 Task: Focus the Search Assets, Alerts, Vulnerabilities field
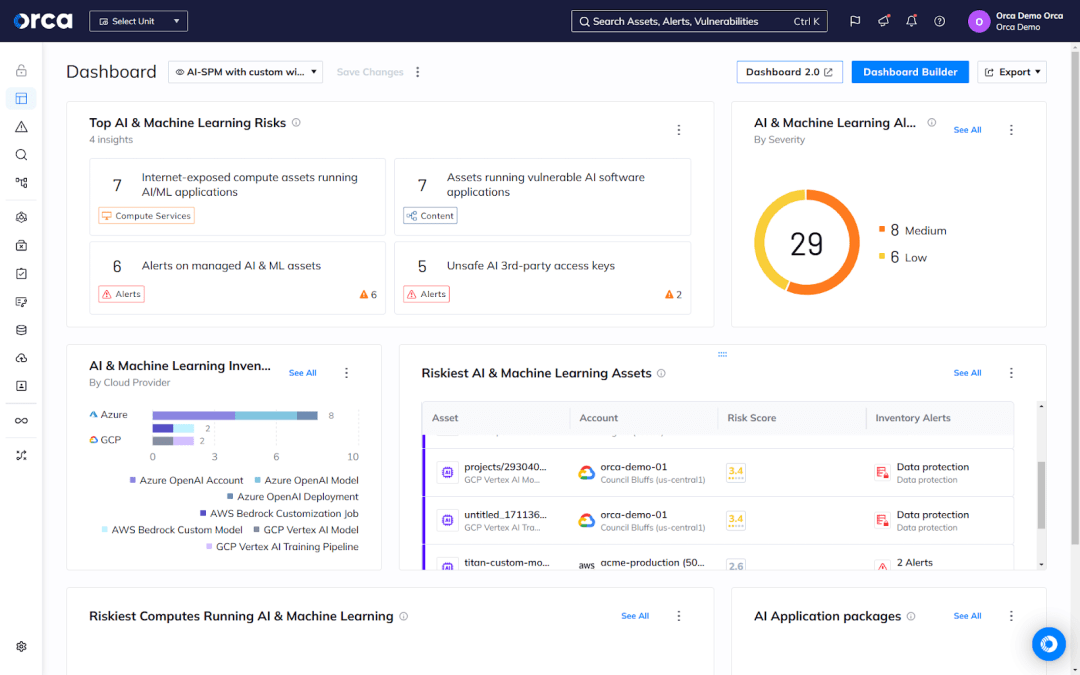[699, 21]
